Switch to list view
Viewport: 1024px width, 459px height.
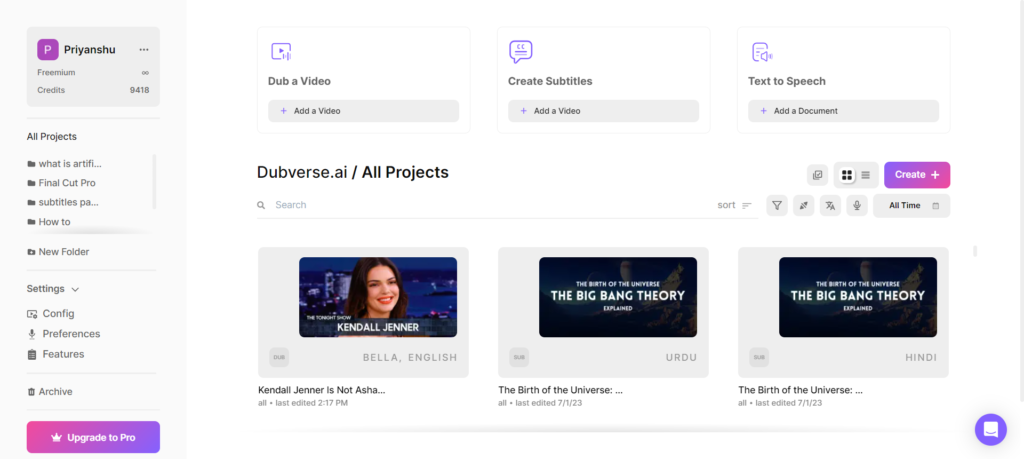865,175
